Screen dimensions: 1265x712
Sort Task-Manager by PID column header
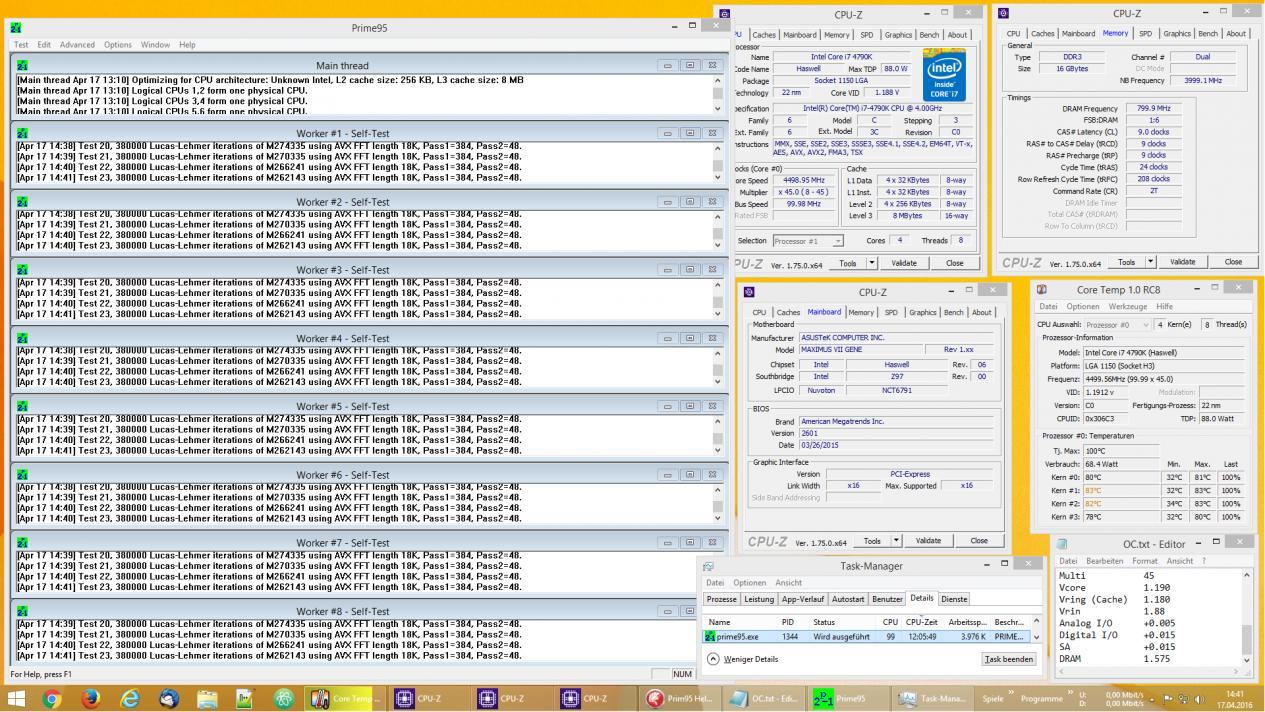[x=787, y=622]
